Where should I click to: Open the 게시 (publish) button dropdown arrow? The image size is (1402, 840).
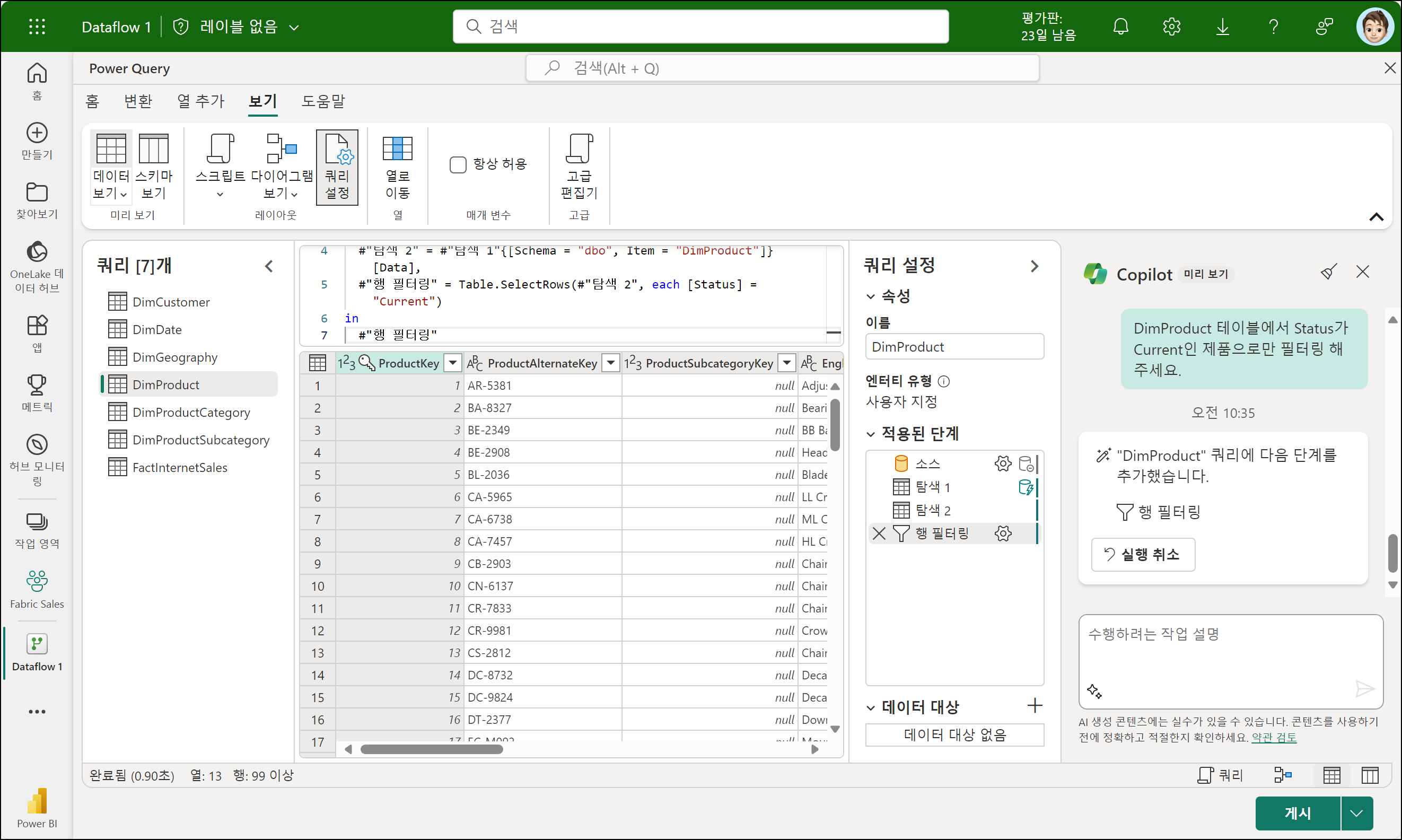coord(1356,813)
